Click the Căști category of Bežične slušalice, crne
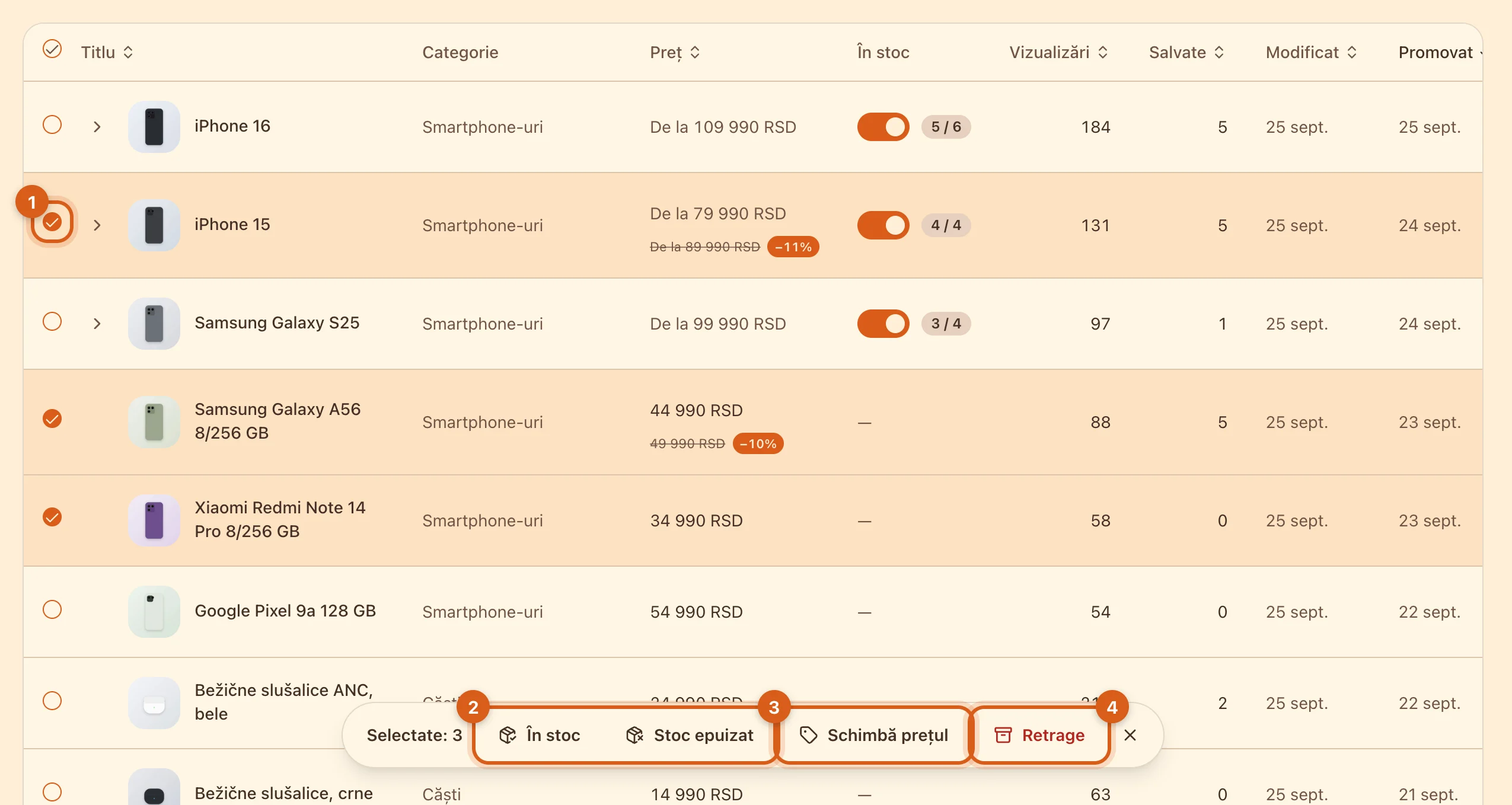 click(441, 794)
